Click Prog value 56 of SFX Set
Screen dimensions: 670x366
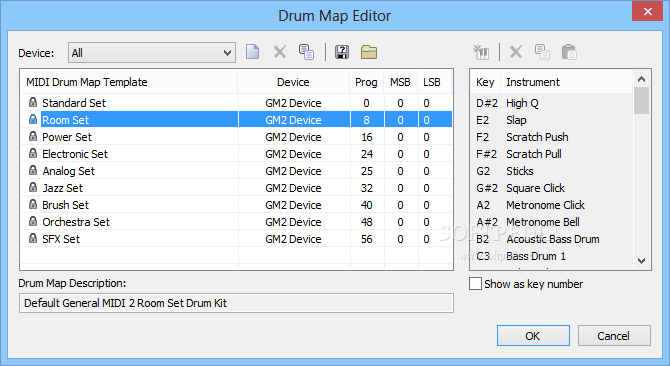367,239
